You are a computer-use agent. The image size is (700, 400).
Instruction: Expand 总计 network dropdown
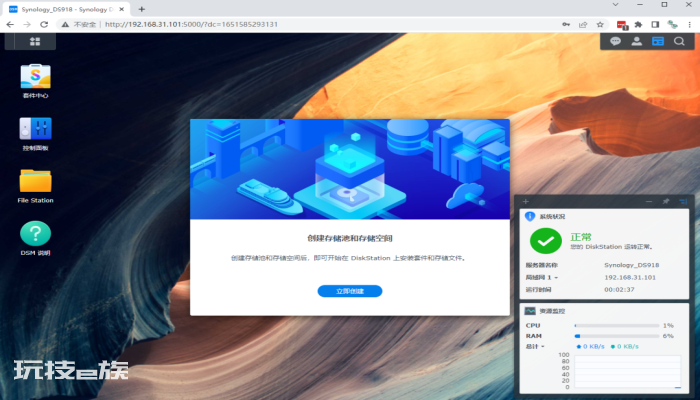tap(543, 347)
